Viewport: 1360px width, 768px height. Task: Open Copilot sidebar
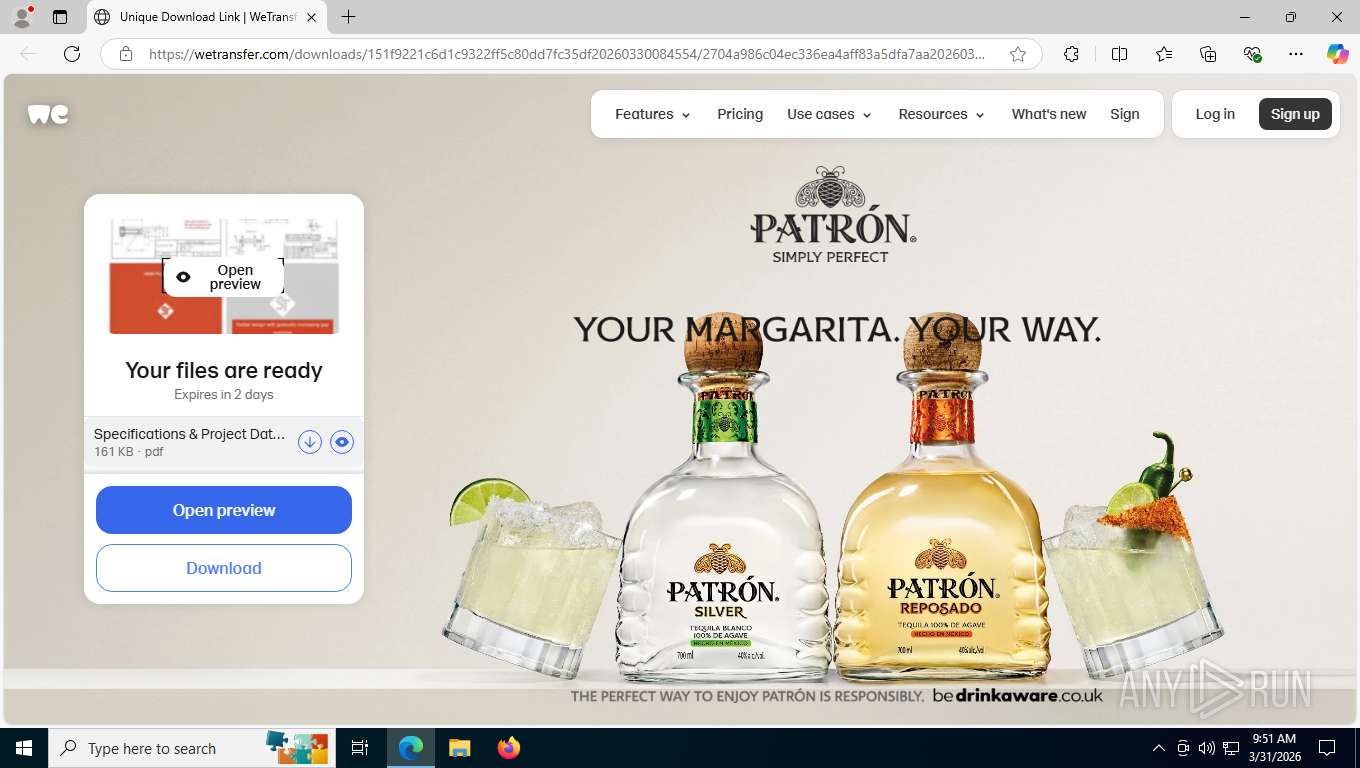coord(1338,54)
